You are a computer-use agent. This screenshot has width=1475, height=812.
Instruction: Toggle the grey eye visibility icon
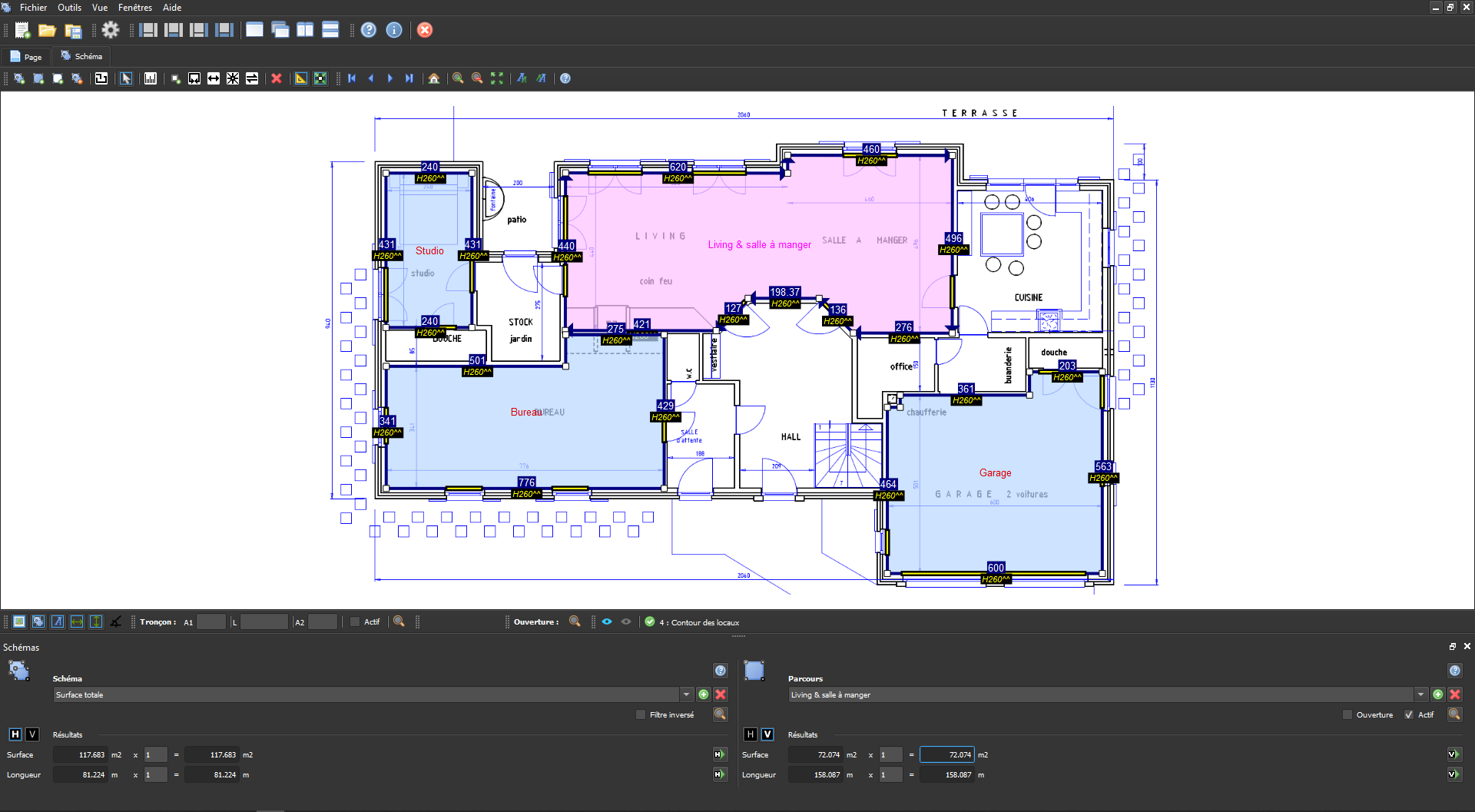(626, 621)
